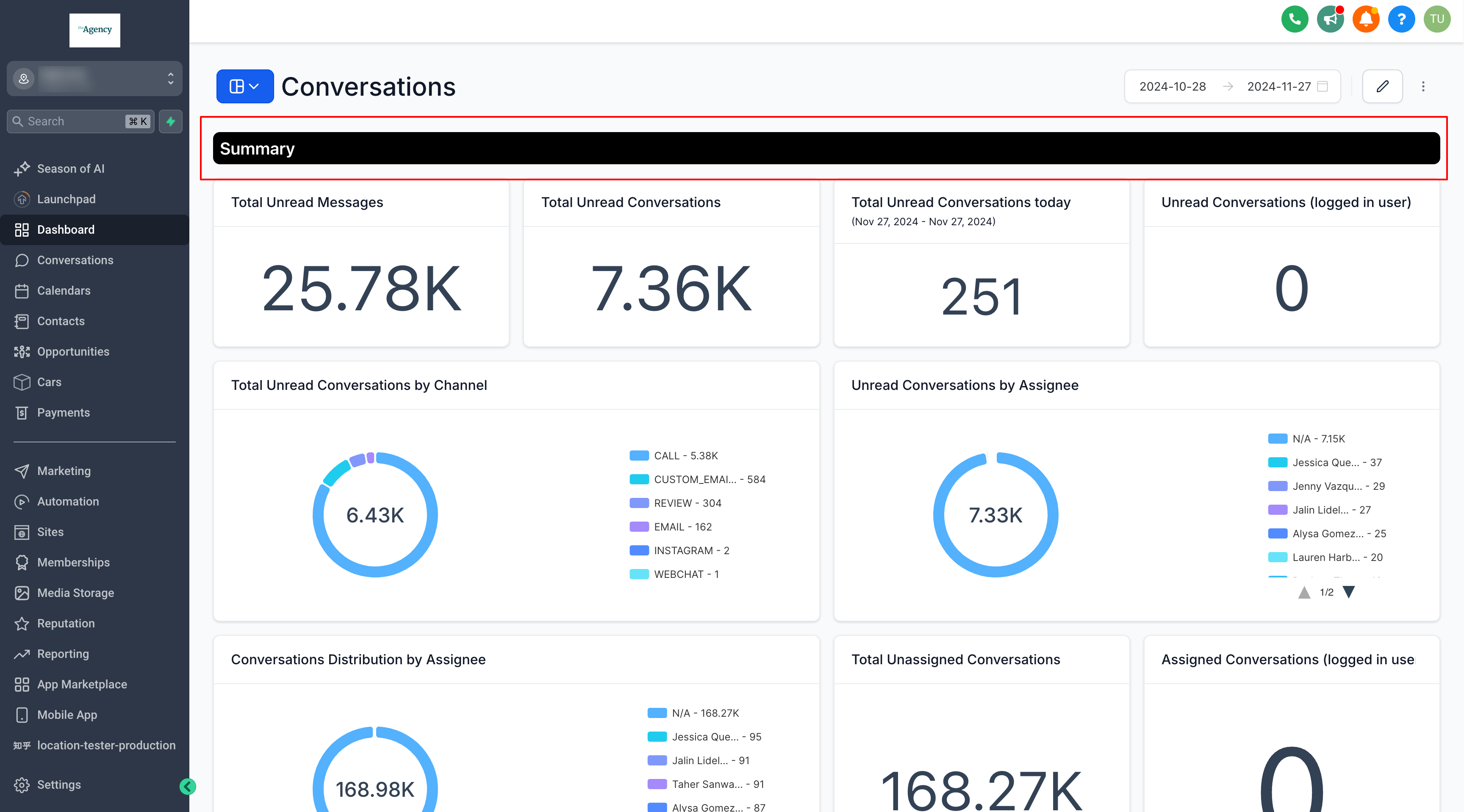The image size is (1464, 812).
Task: Click the black Summary section header
Action: 826,149
